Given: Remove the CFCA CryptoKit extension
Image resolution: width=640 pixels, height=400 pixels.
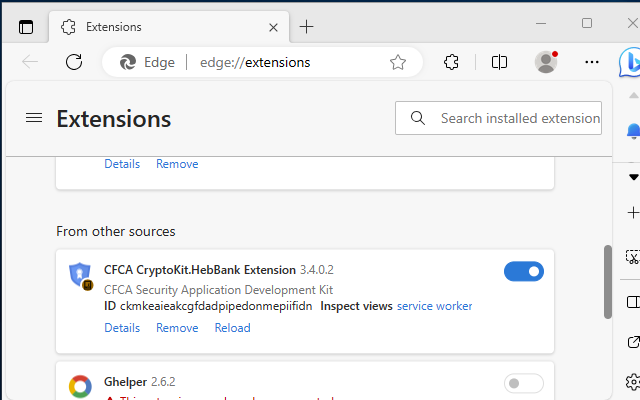Looking at the screenshot, I should 177,328.
